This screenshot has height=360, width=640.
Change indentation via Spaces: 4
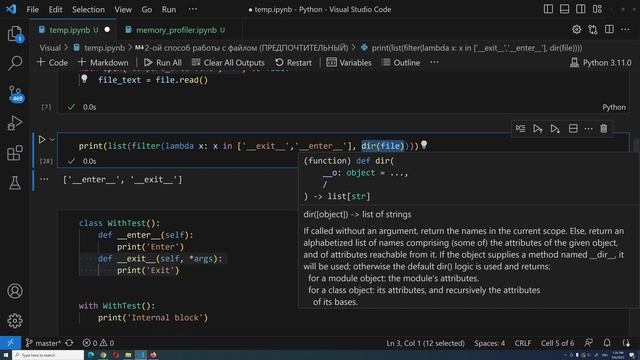click(x=489, y=343)
